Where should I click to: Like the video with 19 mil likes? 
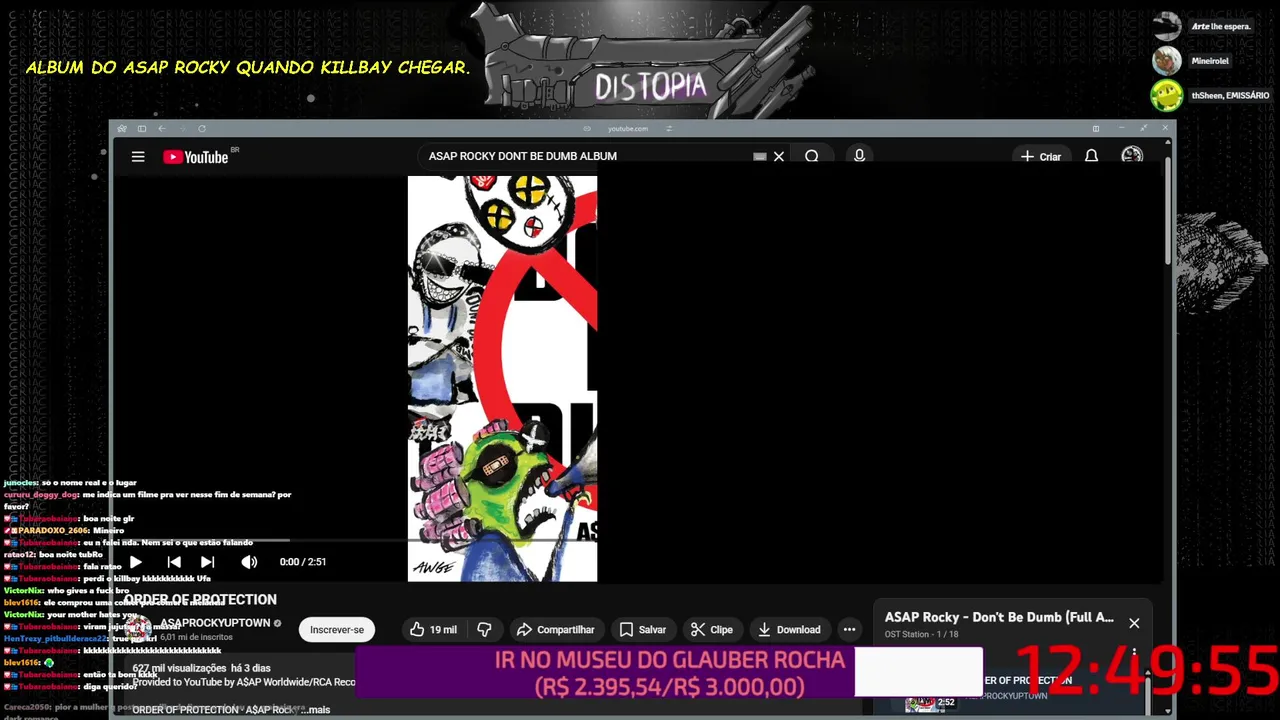coord(434,629)
